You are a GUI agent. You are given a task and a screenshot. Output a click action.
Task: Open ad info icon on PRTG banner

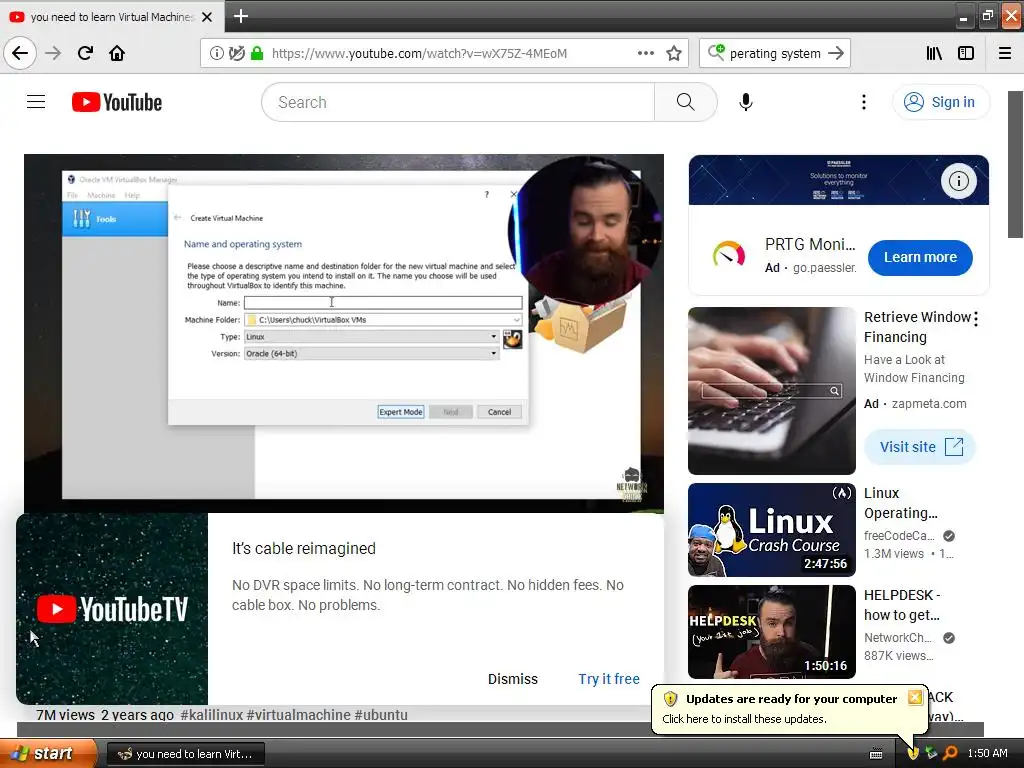(958, 181)
